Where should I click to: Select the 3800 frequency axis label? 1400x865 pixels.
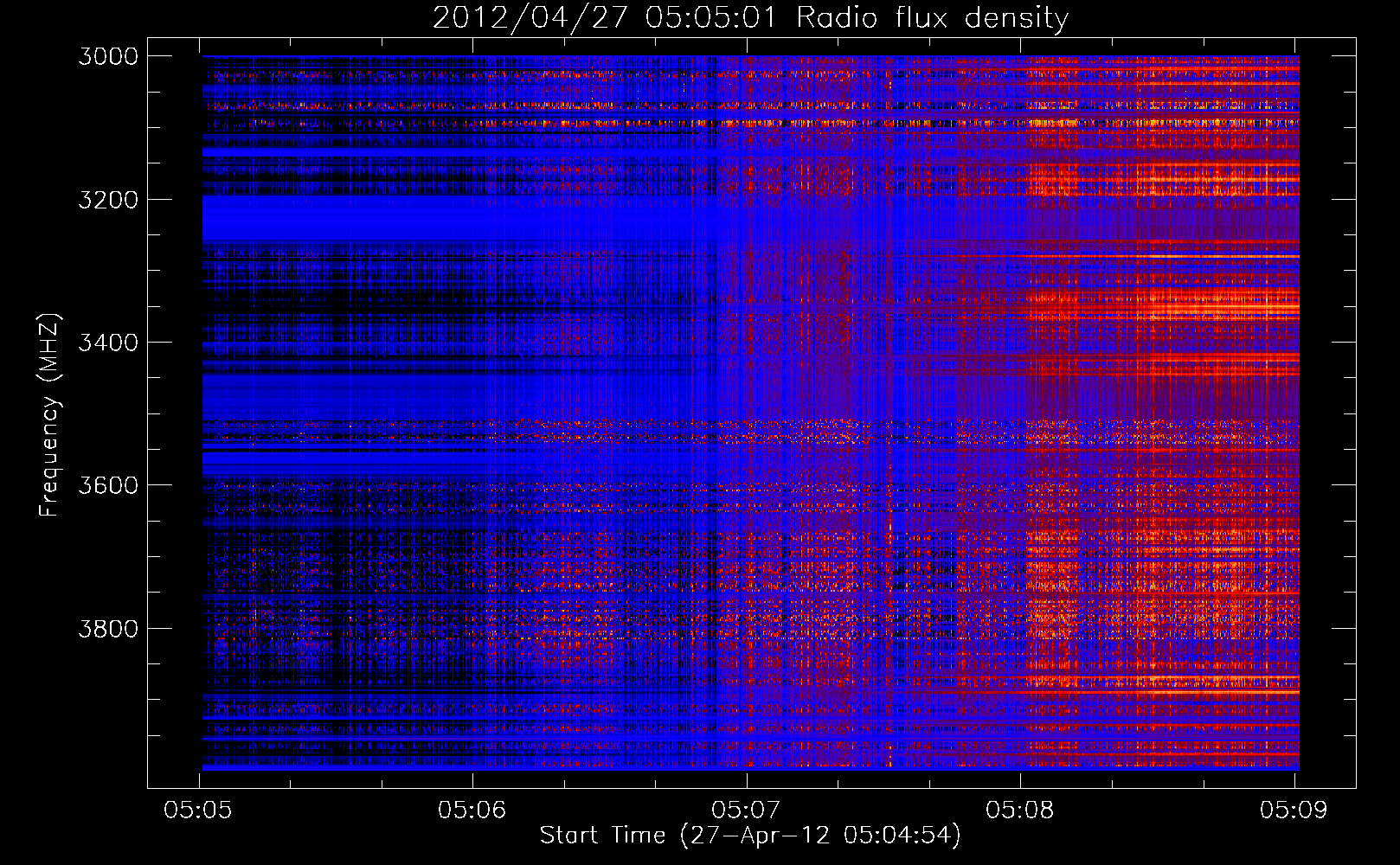tap(108, 628)
